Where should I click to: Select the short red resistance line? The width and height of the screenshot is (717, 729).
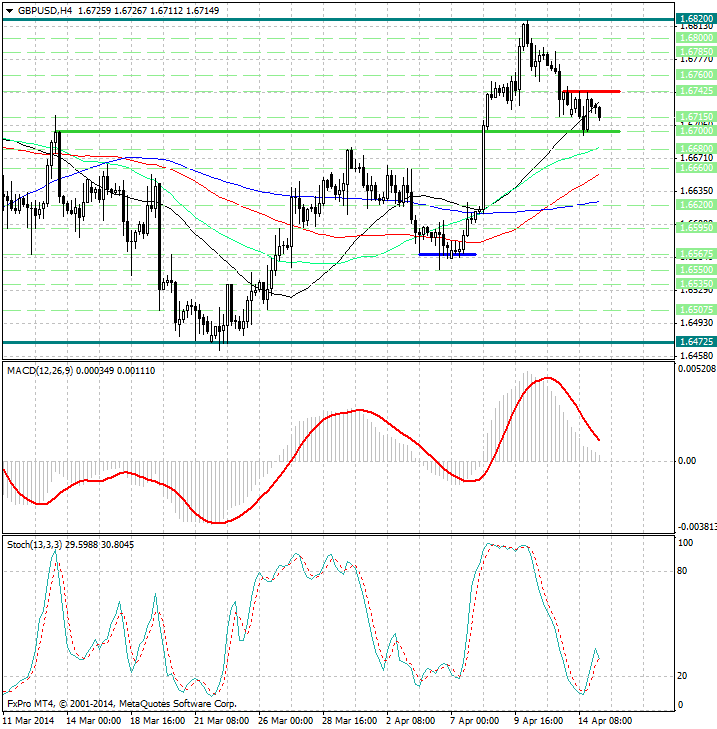pyautogui.click(x=592, y=91)
